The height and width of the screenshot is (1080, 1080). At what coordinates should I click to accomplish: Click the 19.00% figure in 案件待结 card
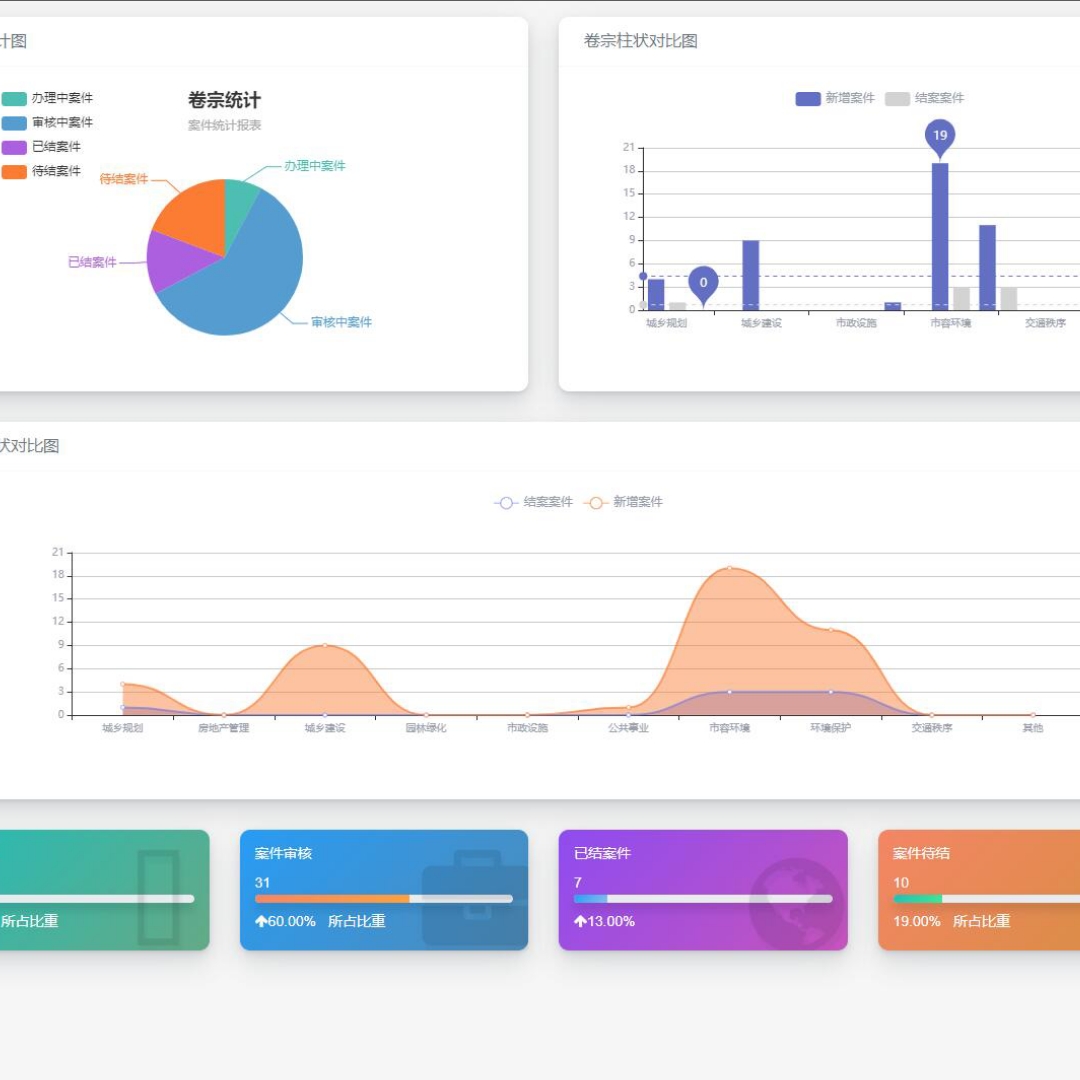917,922
